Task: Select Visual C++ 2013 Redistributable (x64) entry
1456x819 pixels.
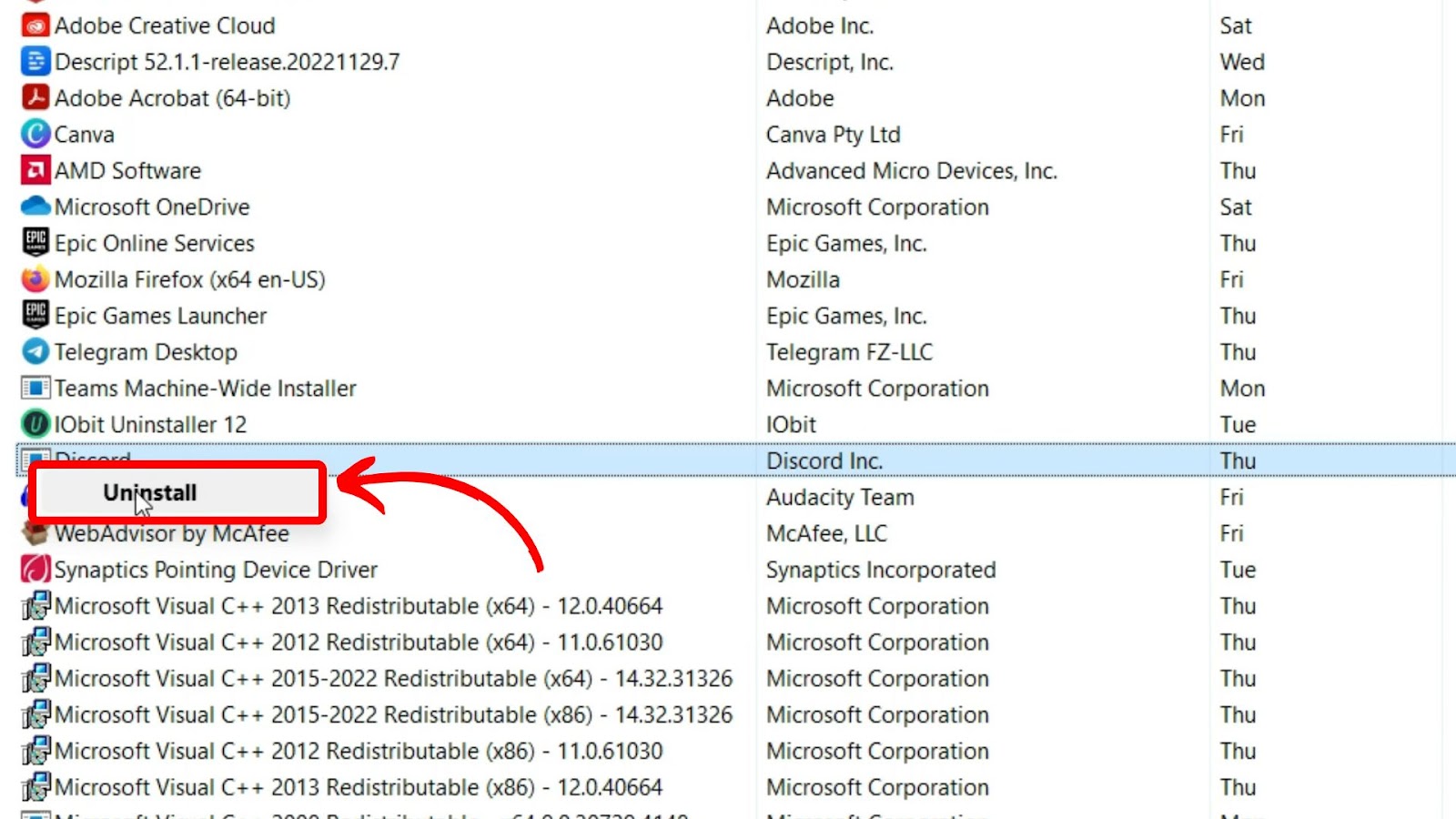Action: (x=358, y=606)
